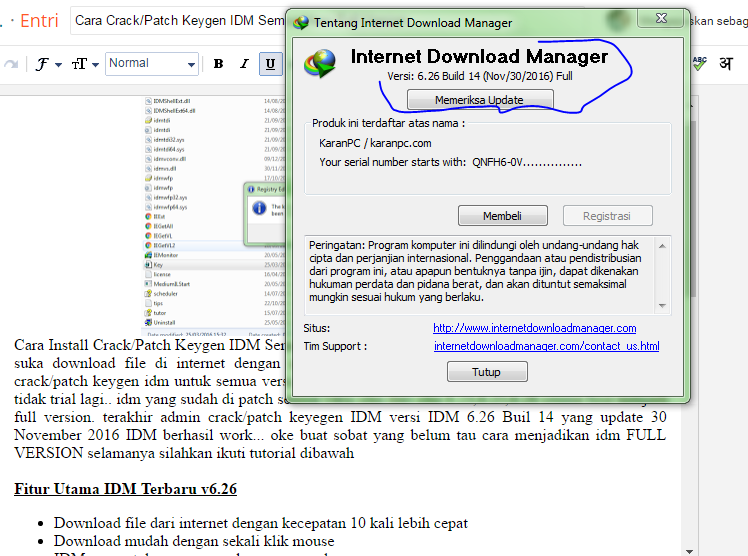Toggle underline formatting in the editor toolbar
The height and width of the screenshot is (556, 748).
pos(270,64)
